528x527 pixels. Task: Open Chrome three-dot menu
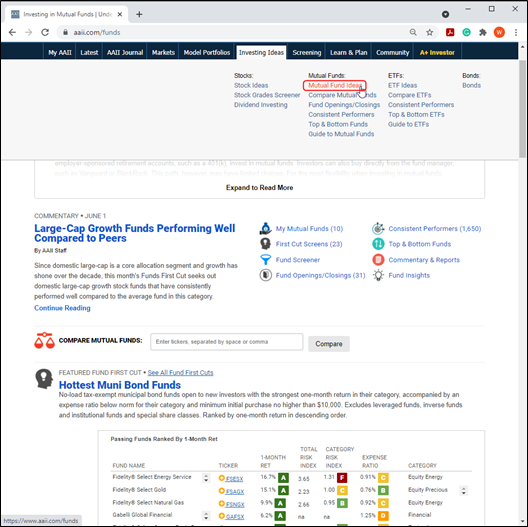tap(516, 32)
